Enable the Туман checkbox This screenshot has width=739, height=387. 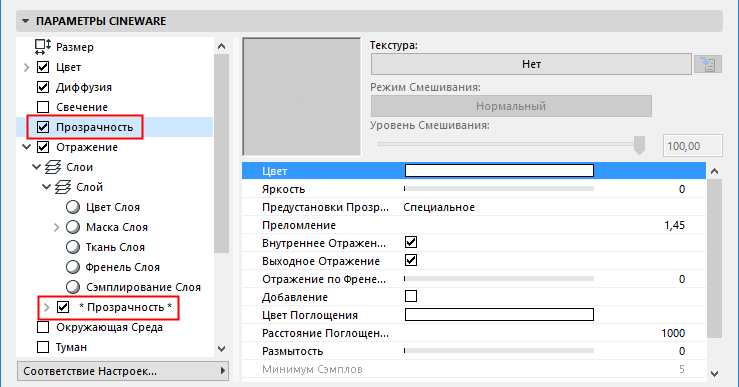(43, 347)
